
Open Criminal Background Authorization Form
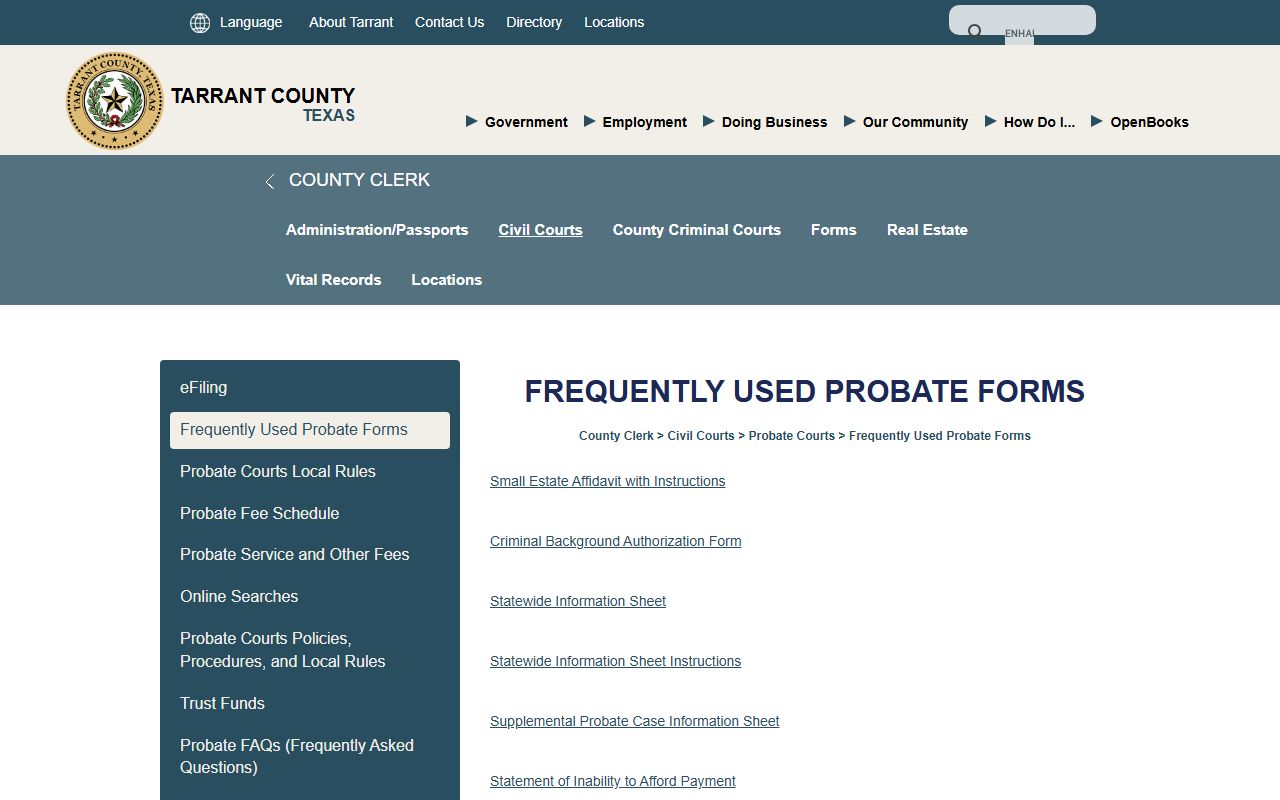[x=615, y=541]
